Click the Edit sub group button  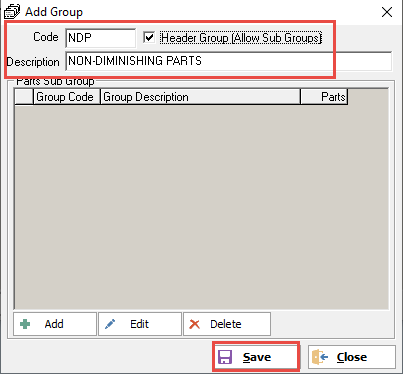pos(140,324)
